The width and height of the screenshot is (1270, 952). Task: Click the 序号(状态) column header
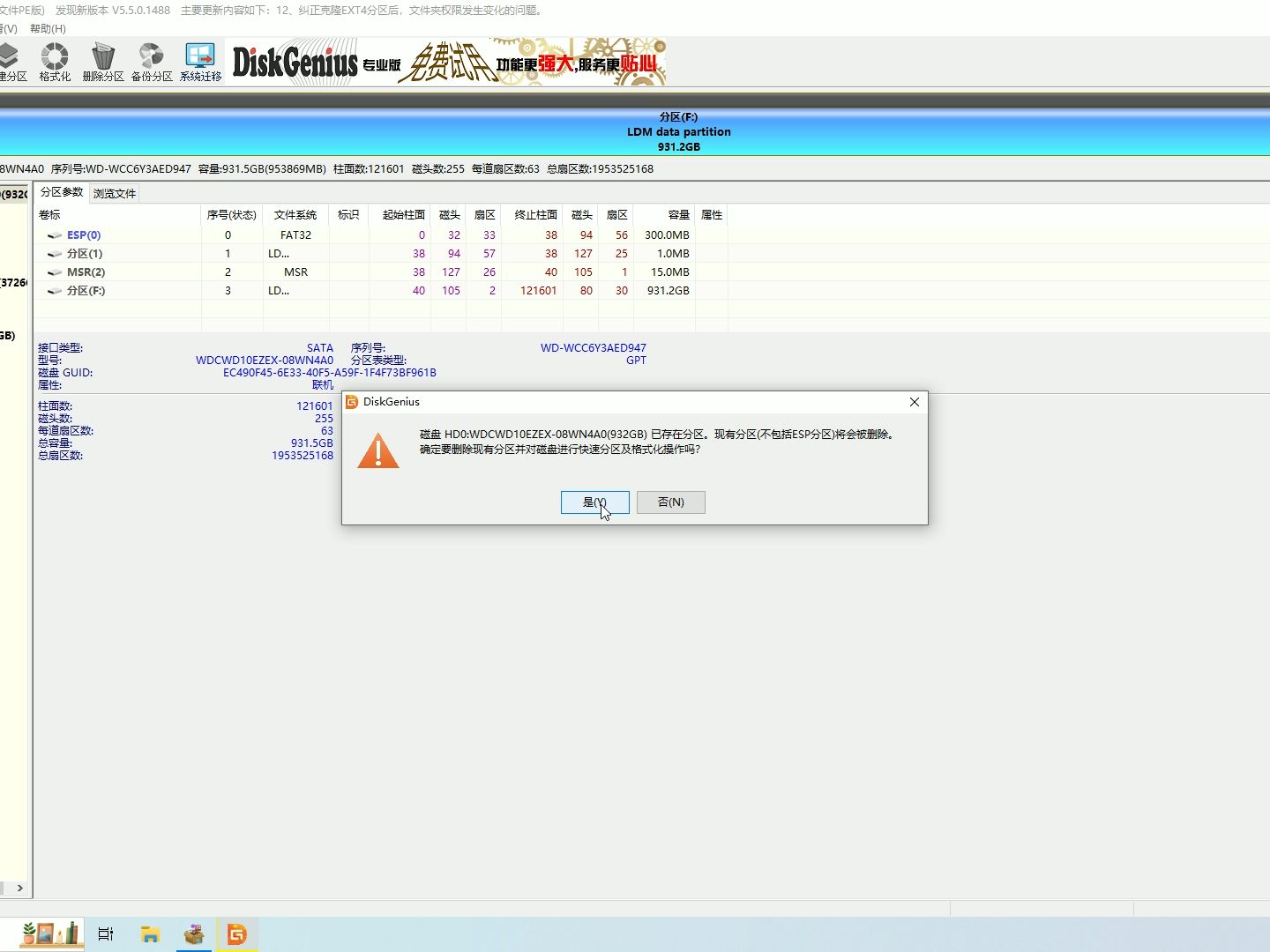[231, 215]
